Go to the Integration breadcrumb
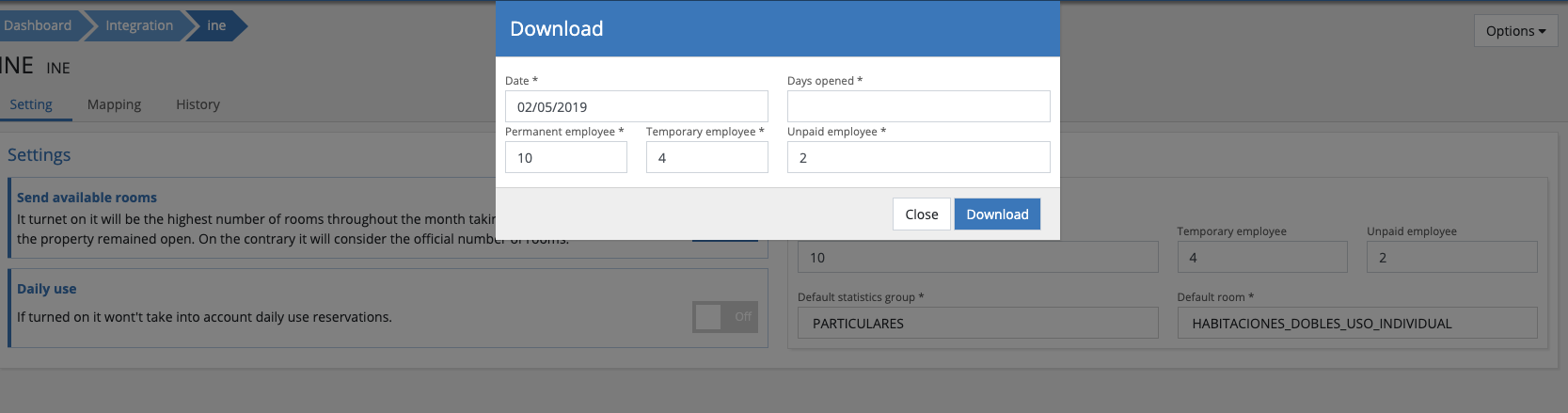The height and width of the screenshot is (413, 1568). pyautogui.click(x=138, y=25)
